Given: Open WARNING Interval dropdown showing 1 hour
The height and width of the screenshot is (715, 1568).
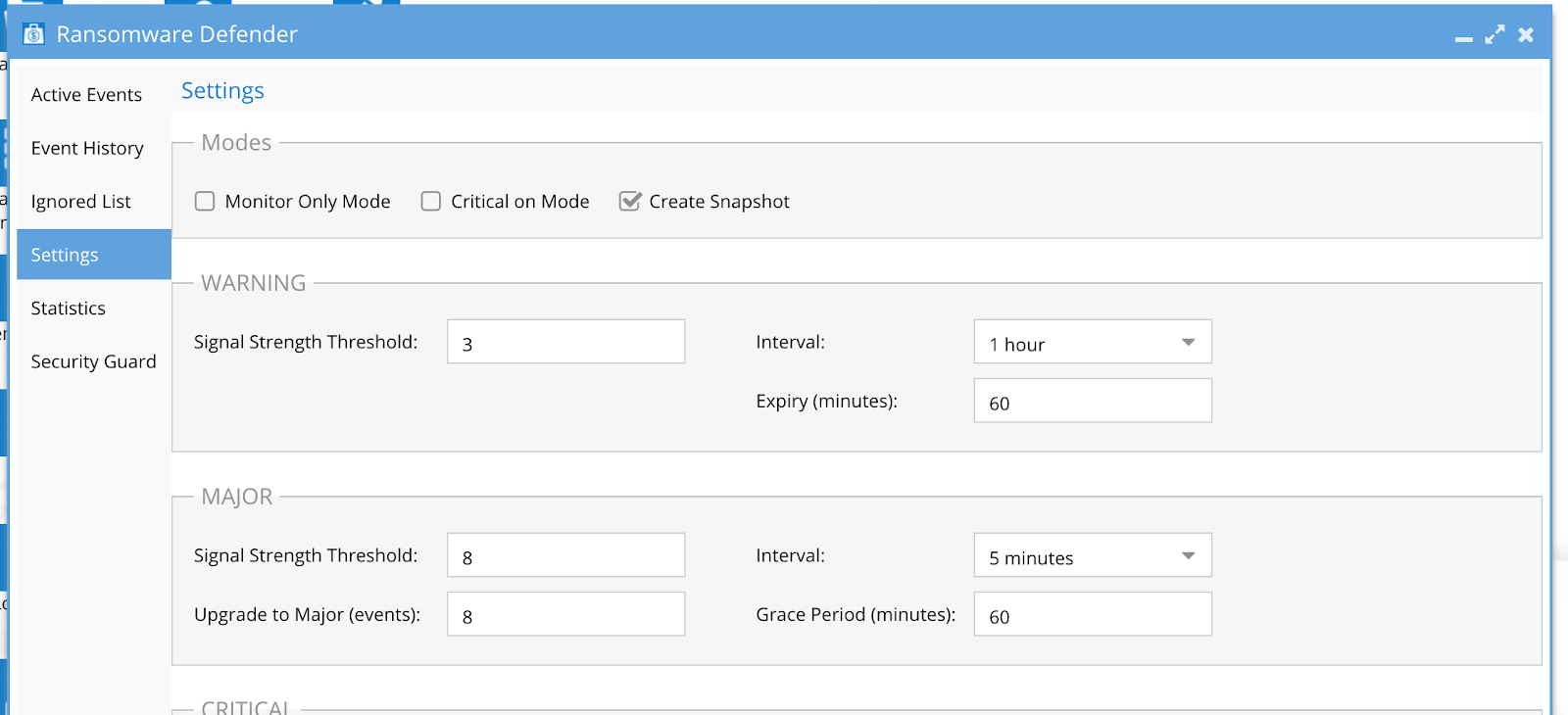Looking at the screenshot, I should pyautogui.click(x=1093, y=342).
